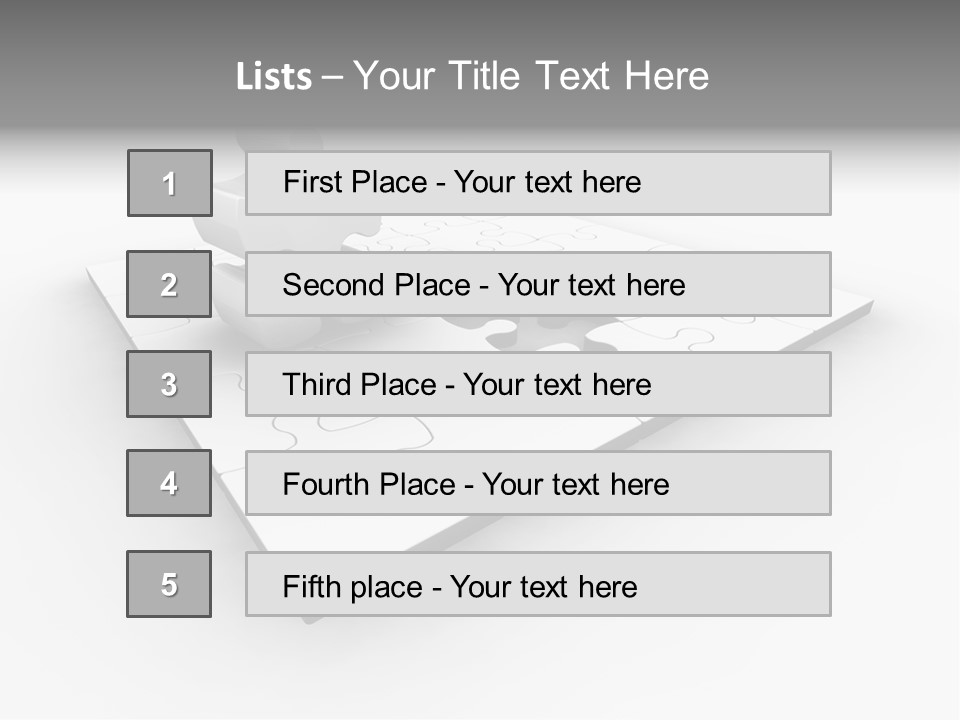Viewport: 960px width, 720px height.
Task: Click the number 1 box
Action: pos(170,183)
